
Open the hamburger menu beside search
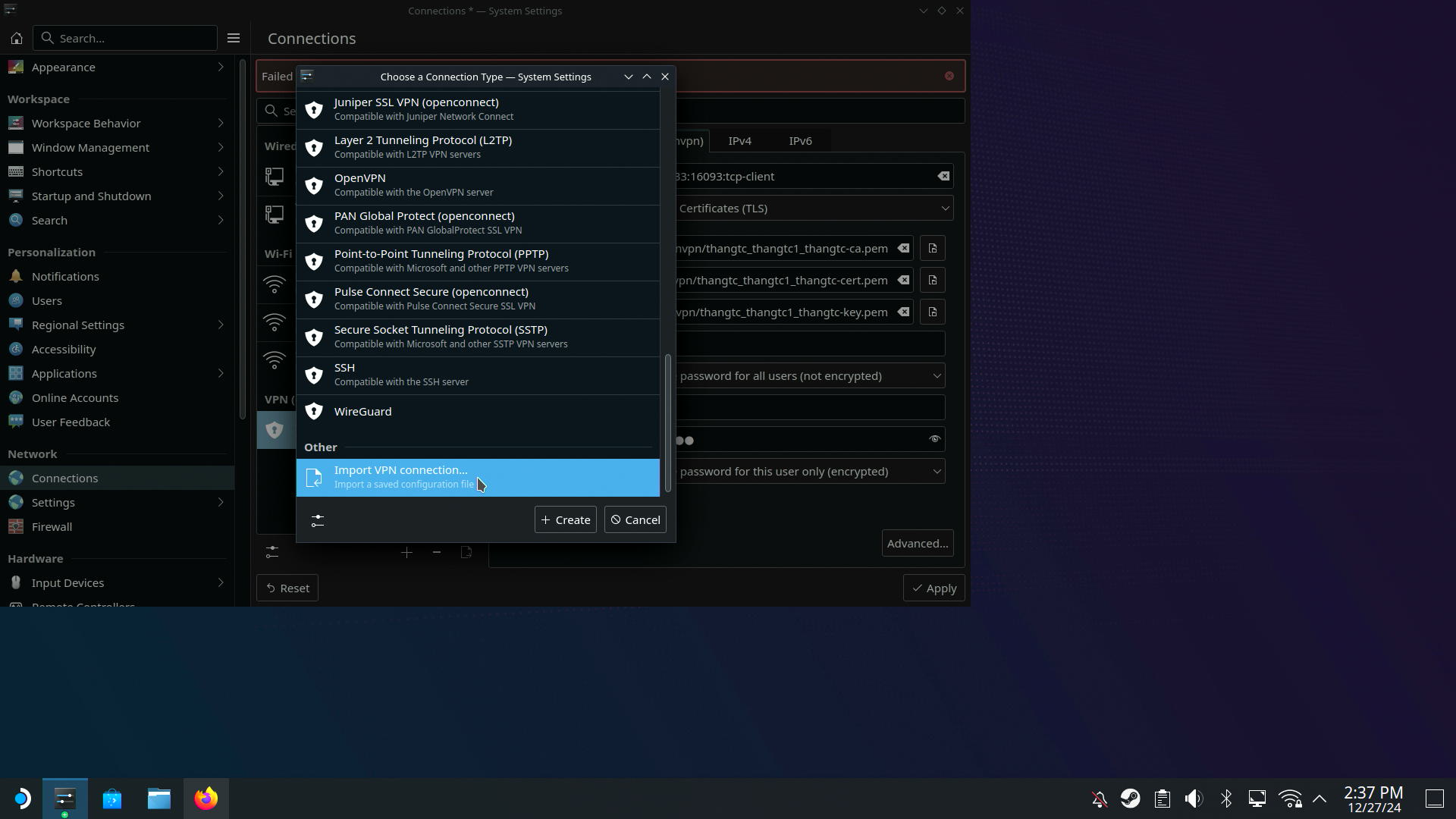point(234,38)
